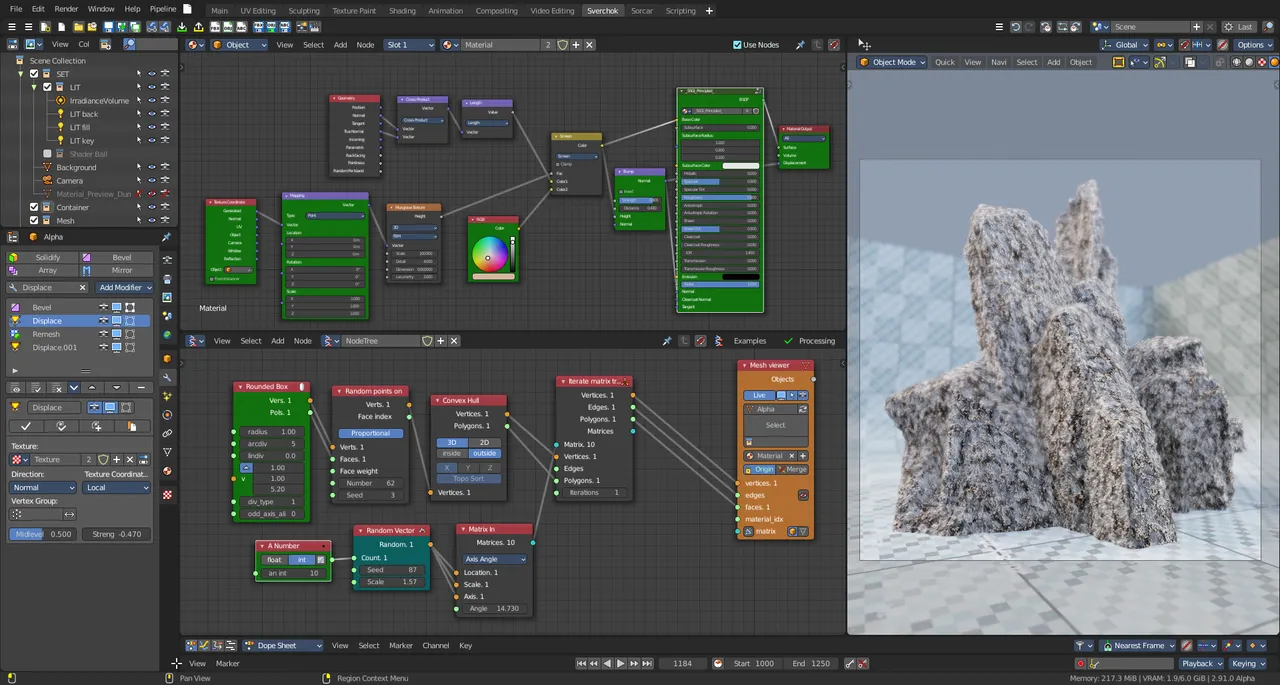Open the Playback dropdown in timeline
The image size is (1280, 685).
(x=1201, y=663)
